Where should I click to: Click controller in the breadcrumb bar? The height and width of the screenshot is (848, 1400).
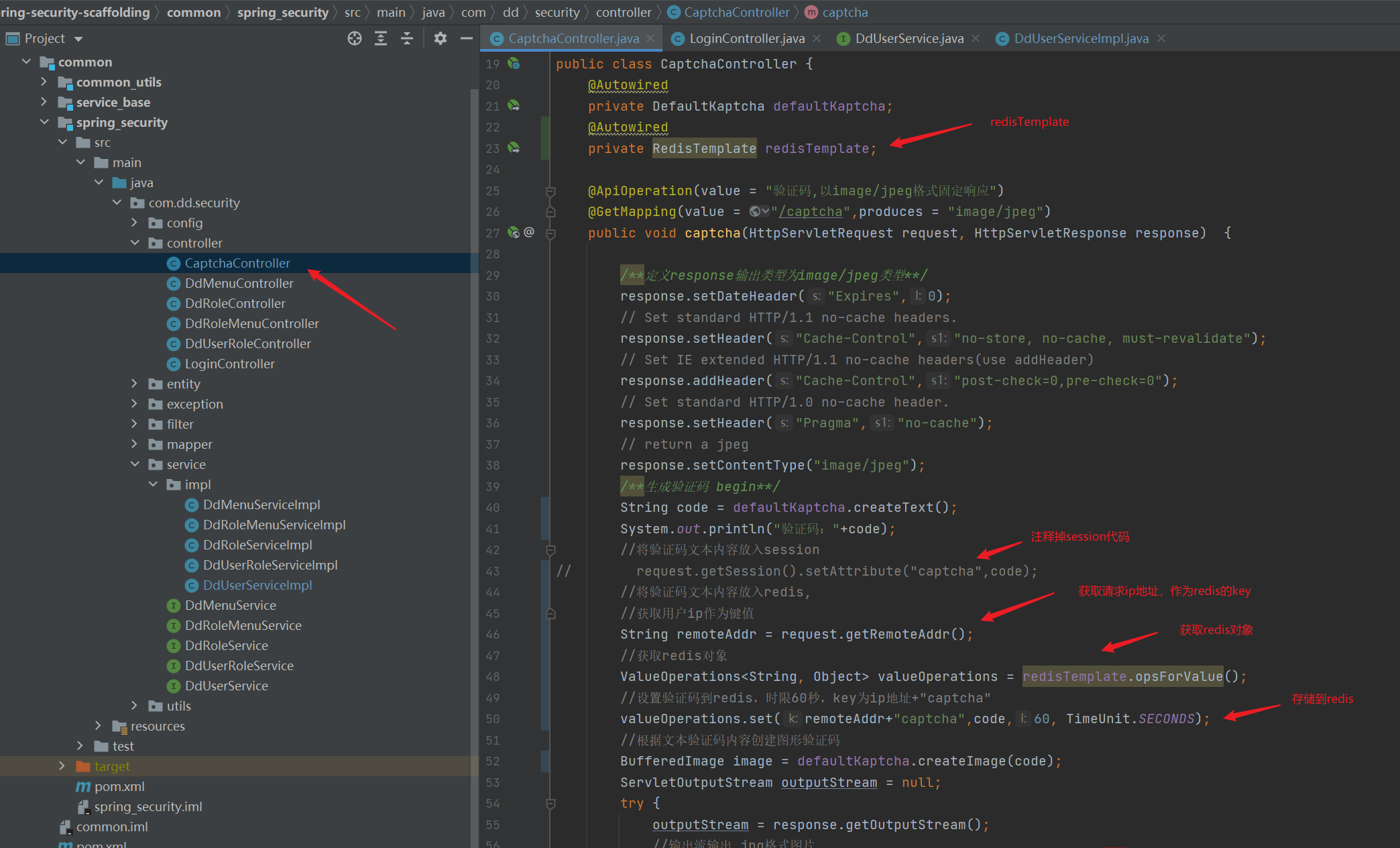click(623, 11)
